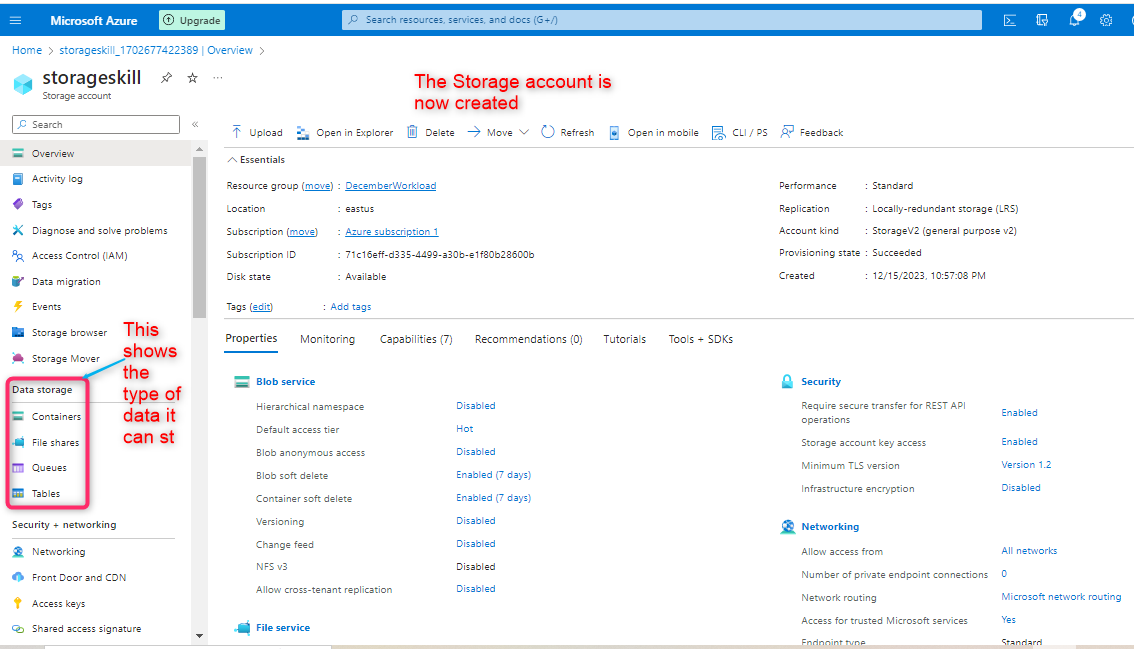Screen dimensions: 1134x649
Task: Open Networking heading link in properties
Action: coord(830,527)
